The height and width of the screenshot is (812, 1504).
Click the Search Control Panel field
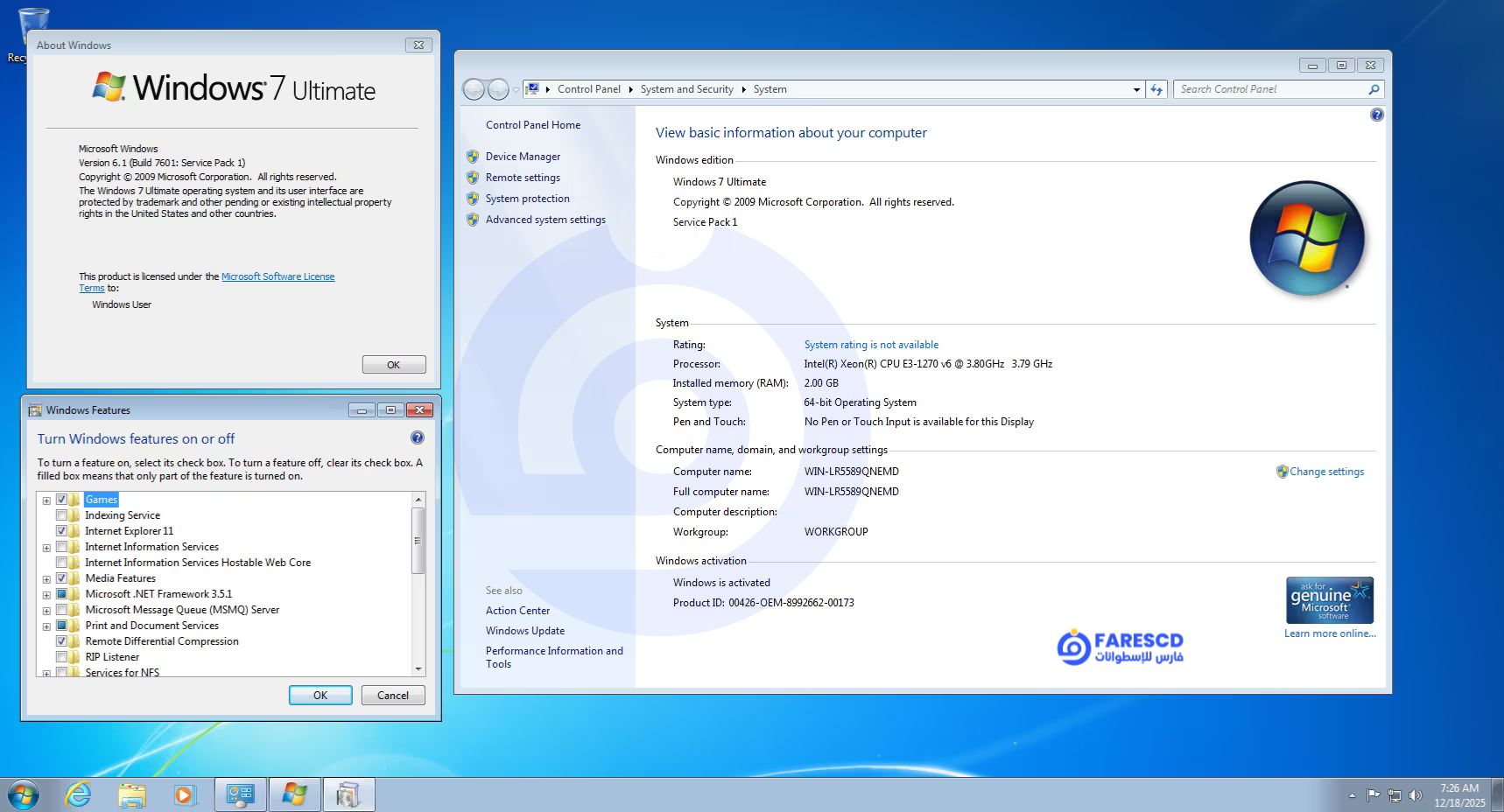[x=1269, y=89]
